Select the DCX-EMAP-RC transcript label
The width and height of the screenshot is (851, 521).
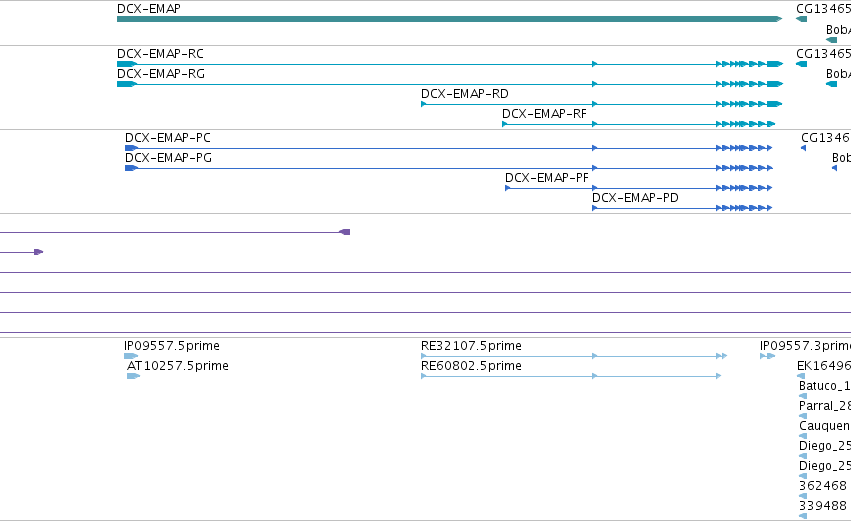coord(160,54)
